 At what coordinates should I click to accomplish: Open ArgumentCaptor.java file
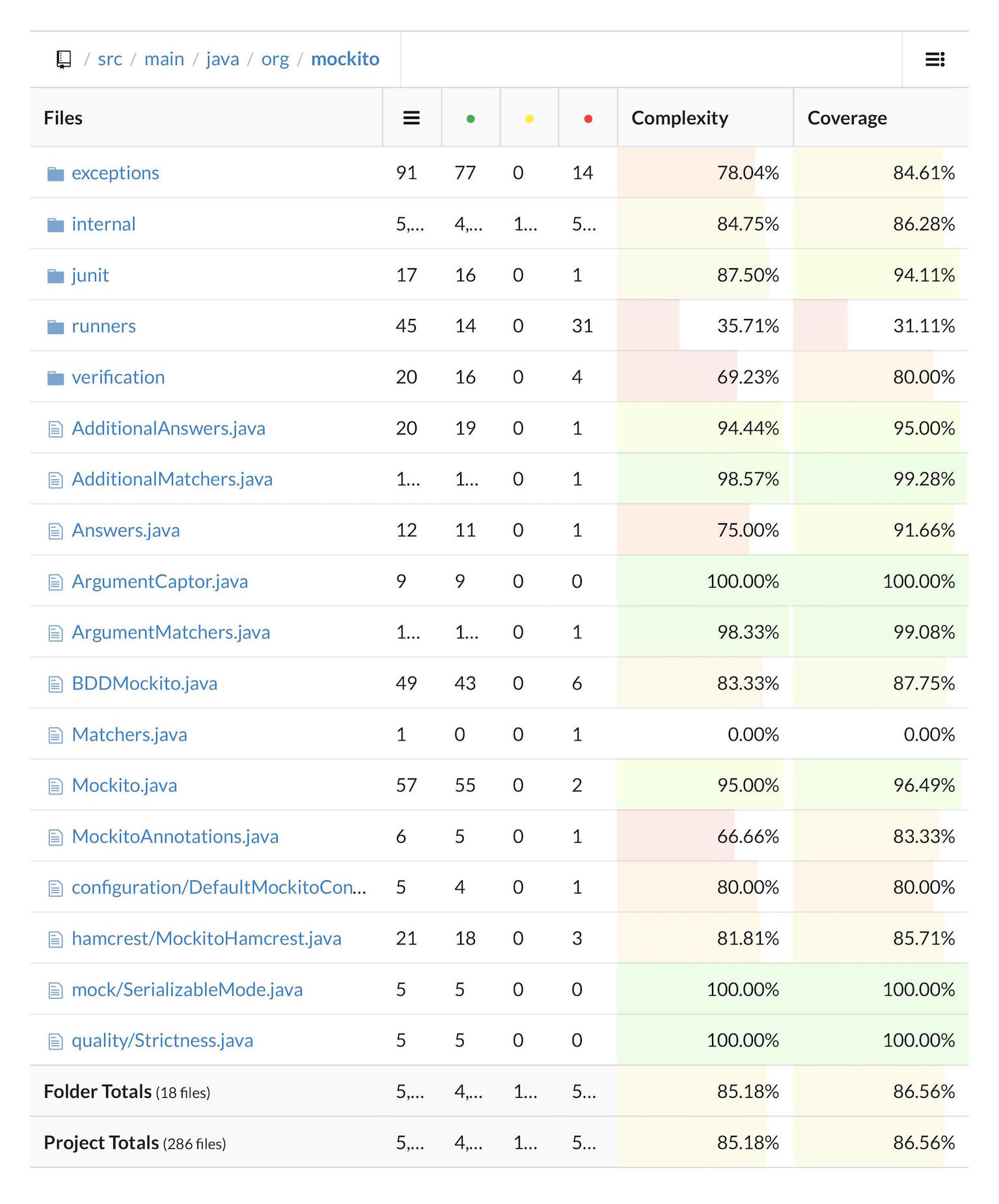click(159, 581)
